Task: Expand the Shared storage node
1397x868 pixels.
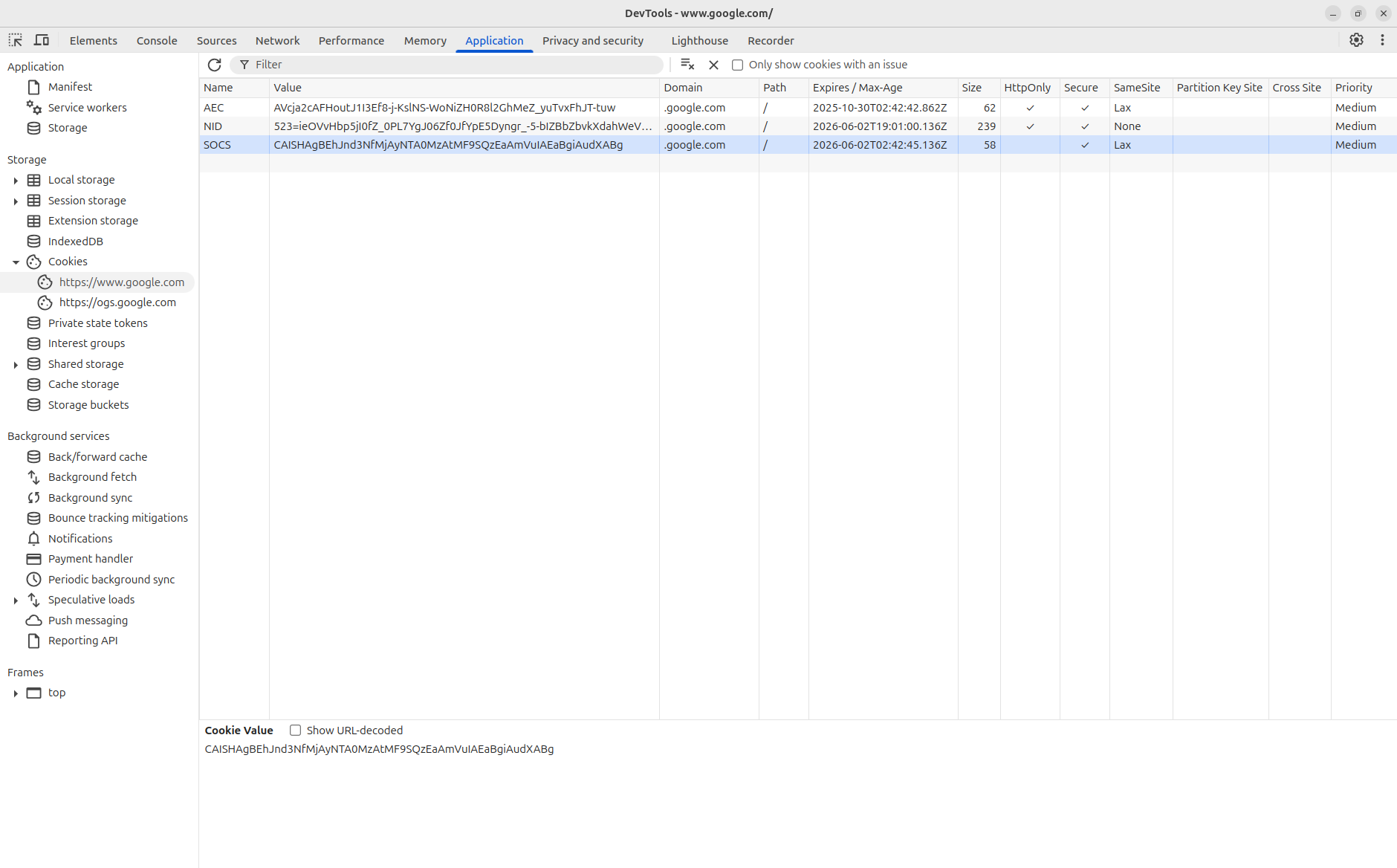Action: tap(16, 365)
